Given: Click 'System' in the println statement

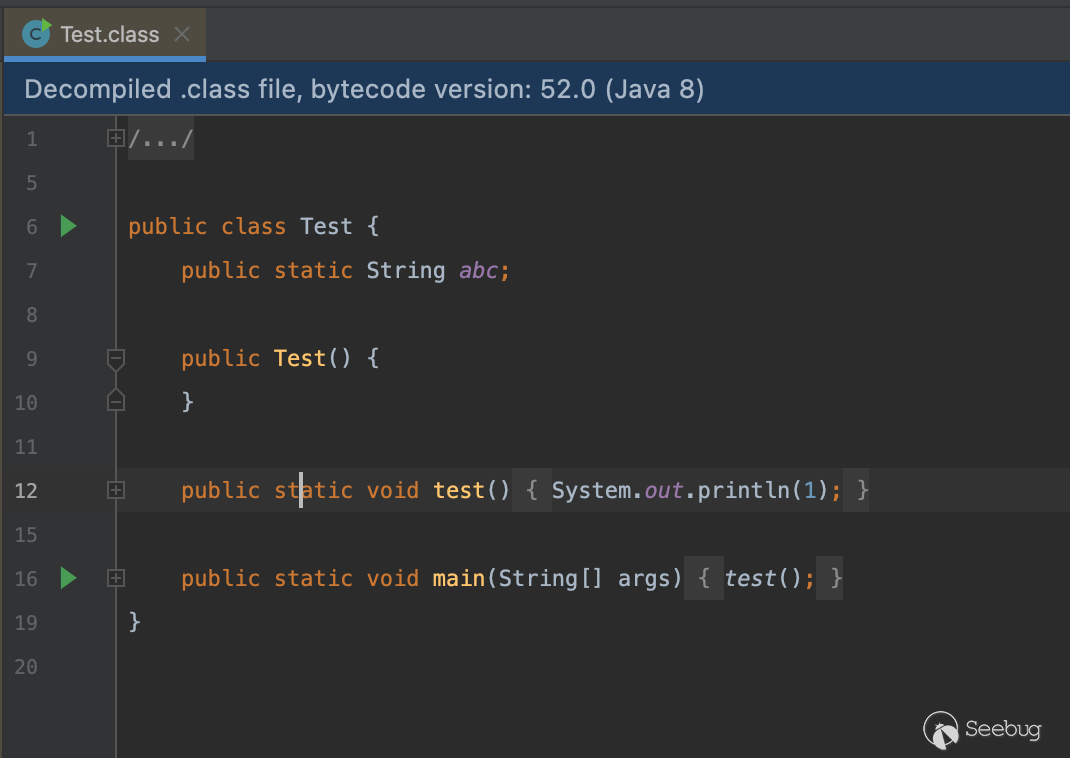Looking at the screenshot, I should 592,490.
